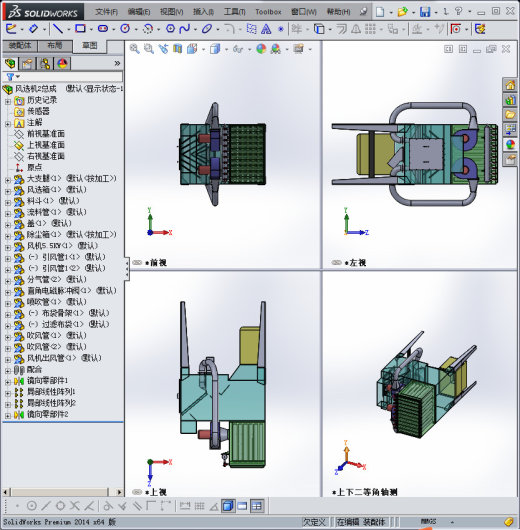Switch to the 草图 tab
The width and height of the screenshot is (520, 530).
point(90,45)
